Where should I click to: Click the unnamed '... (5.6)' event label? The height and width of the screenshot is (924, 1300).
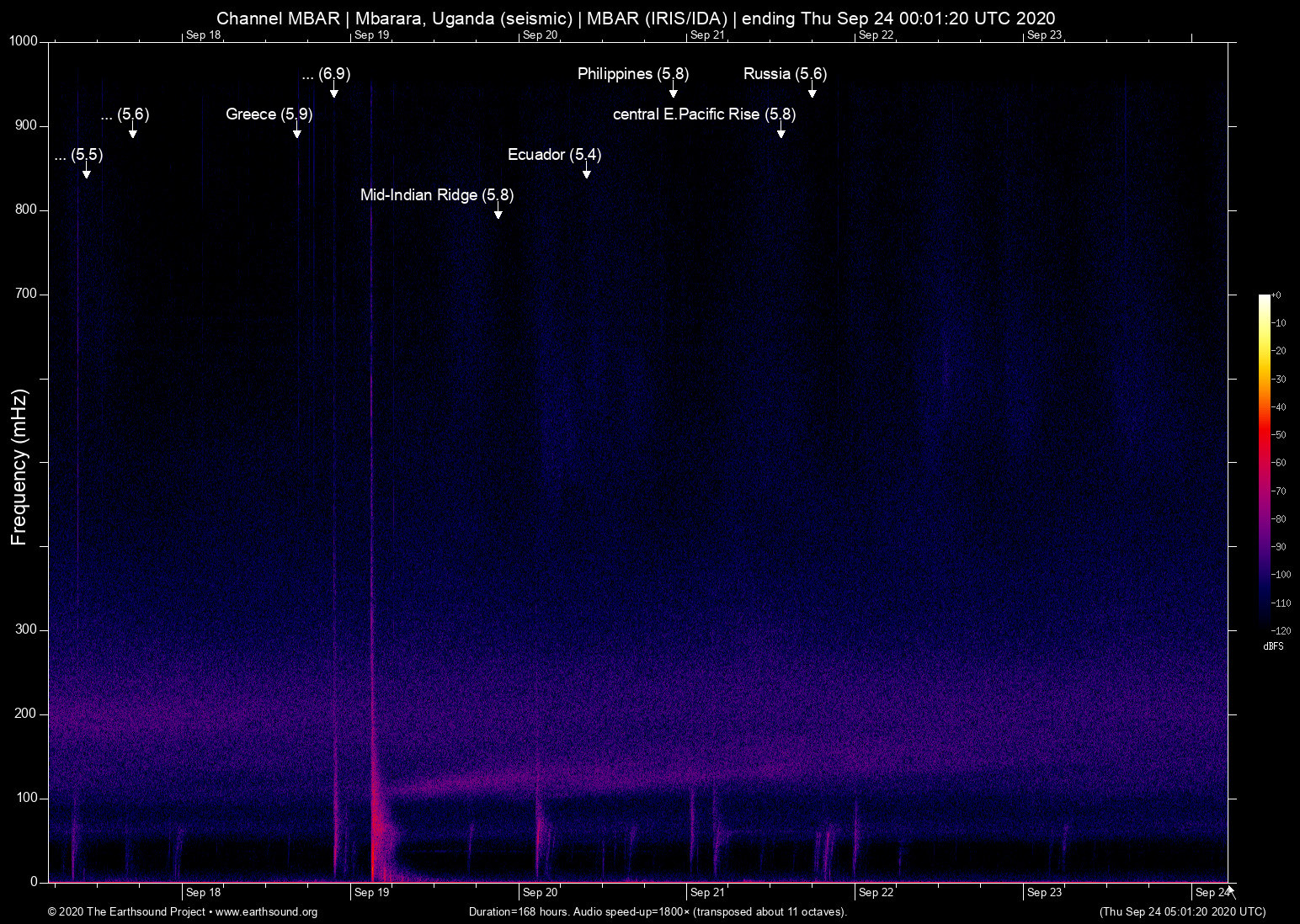click(x=125, y=114)
